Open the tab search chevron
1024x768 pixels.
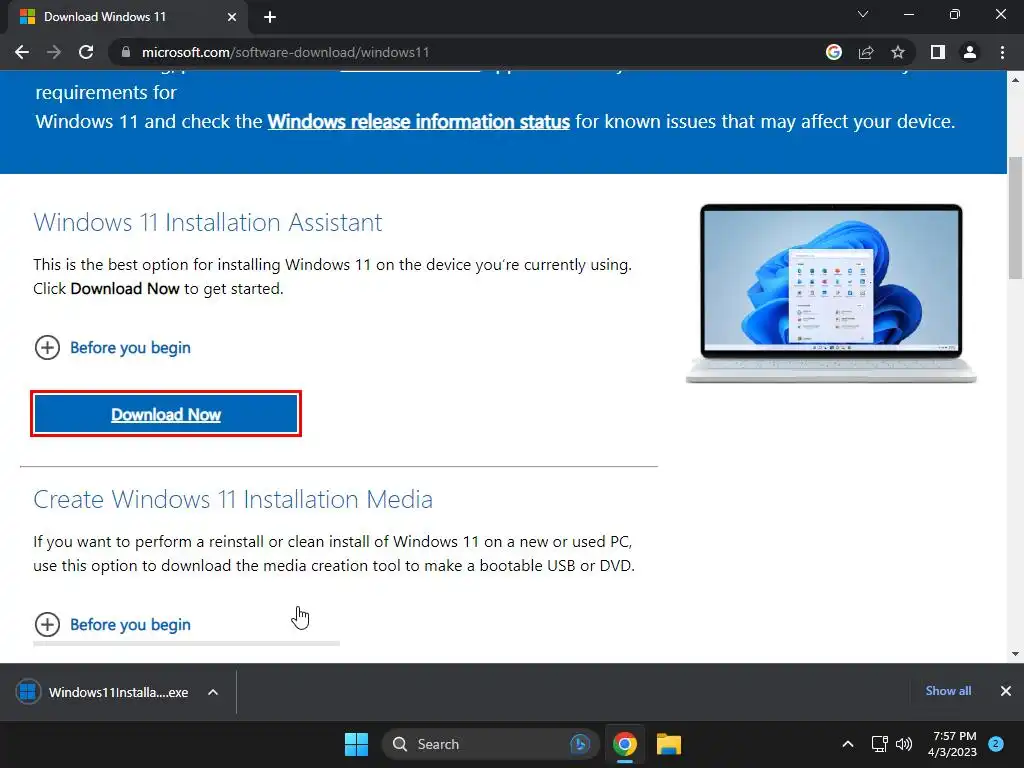coord(863,14)
